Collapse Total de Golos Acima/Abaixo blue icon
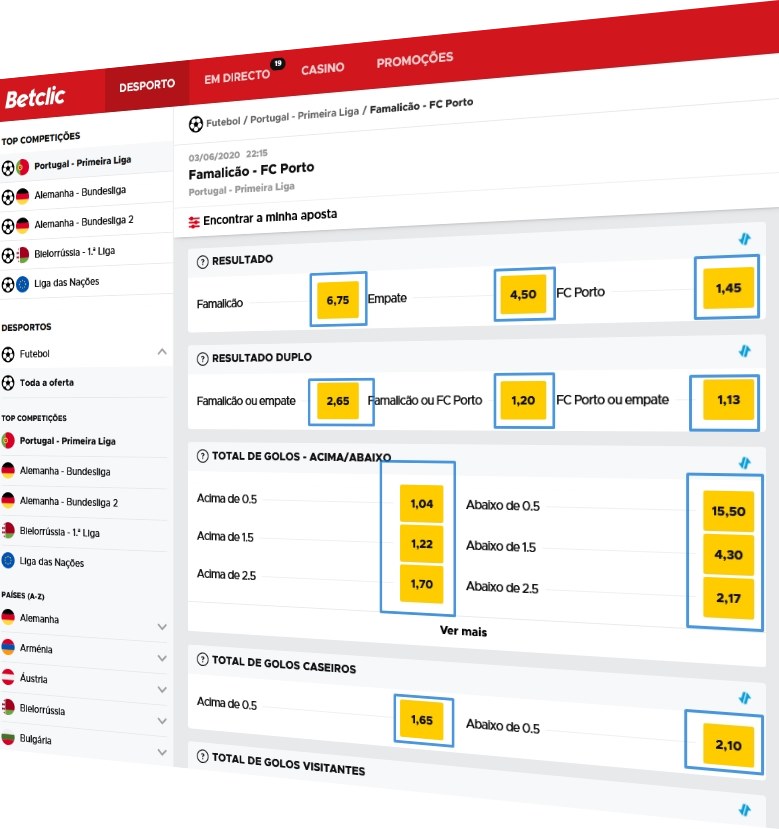 [745, 463]
